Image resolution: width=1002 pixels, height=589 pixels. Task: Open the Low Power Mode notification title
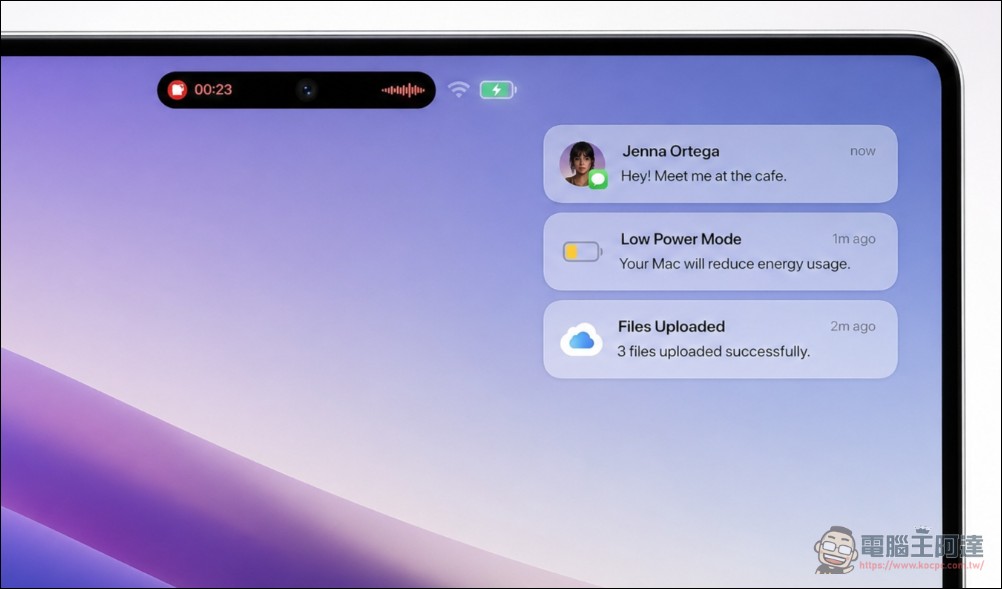680,239
